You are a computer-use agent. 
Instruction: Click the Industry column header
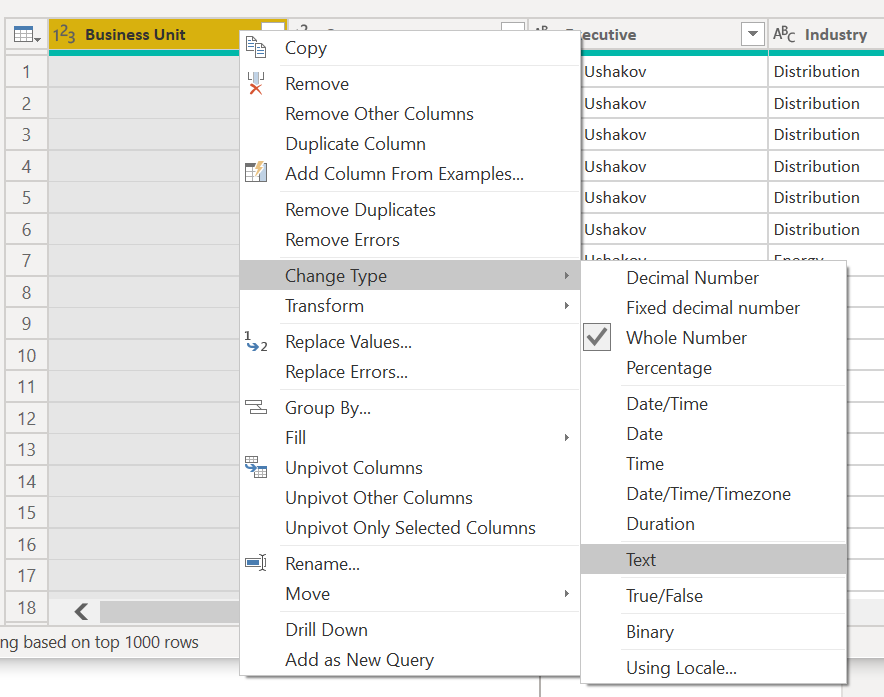(x=835, y=35)
